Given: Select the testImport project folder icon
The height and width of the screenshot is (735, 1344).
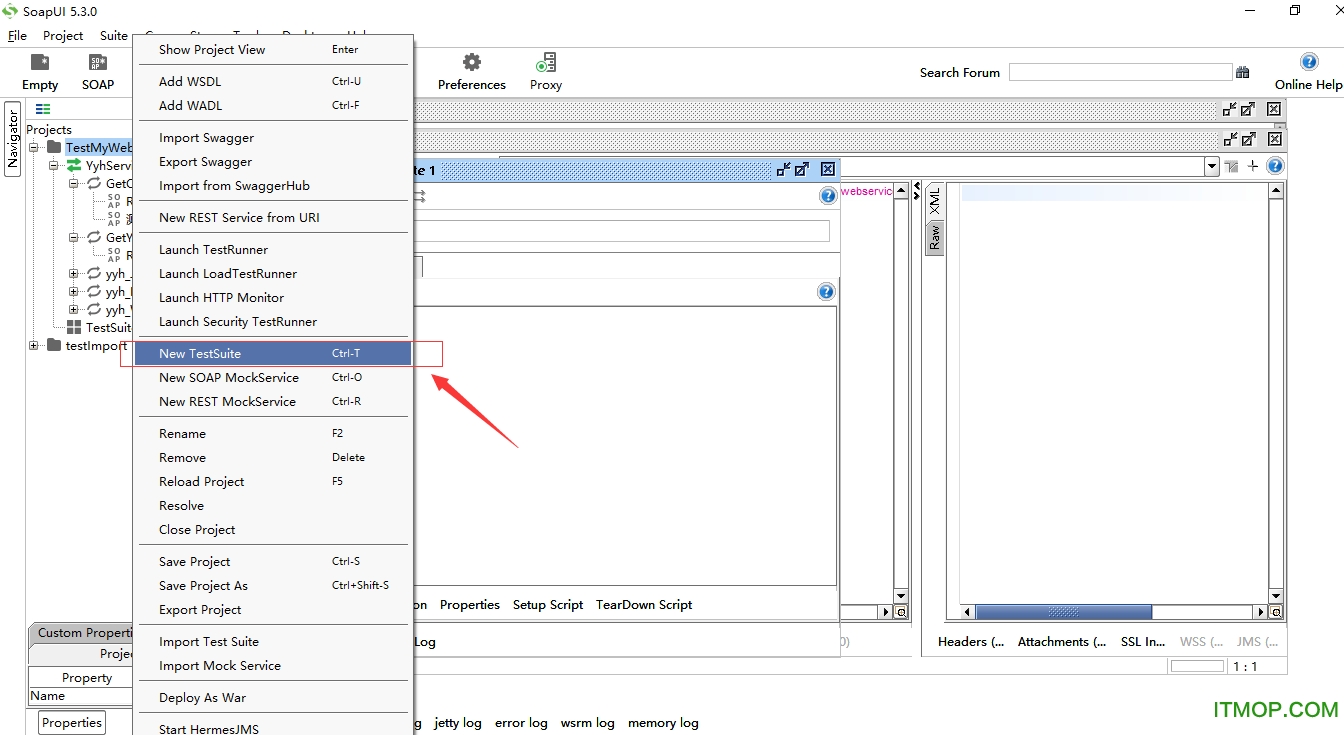Looking at the screenshot, I should pyautogui.click(x=54, y=345).
